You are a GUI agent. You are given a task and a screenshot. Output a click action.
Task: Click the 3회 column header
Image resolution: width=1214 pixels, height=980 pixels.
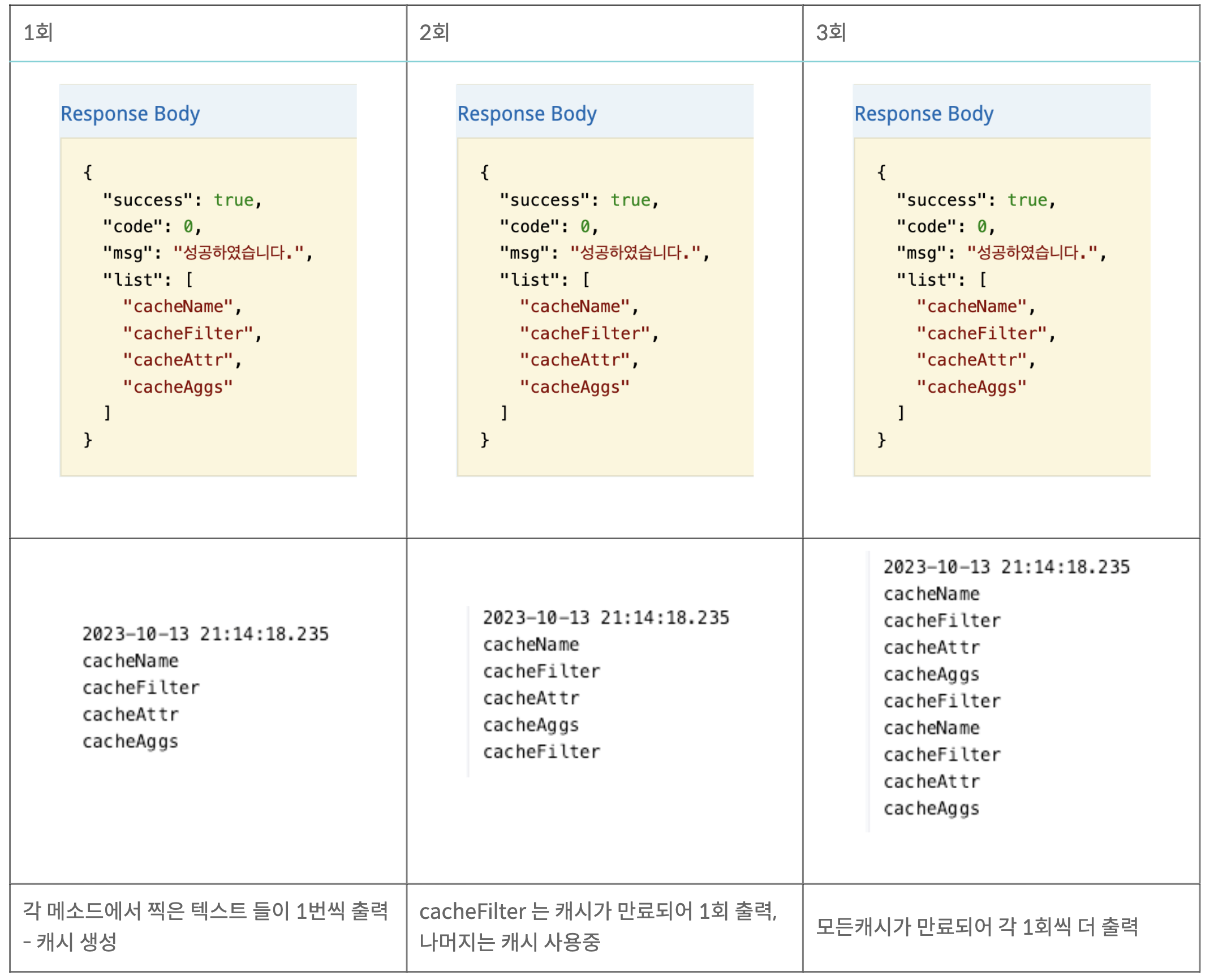830,32
